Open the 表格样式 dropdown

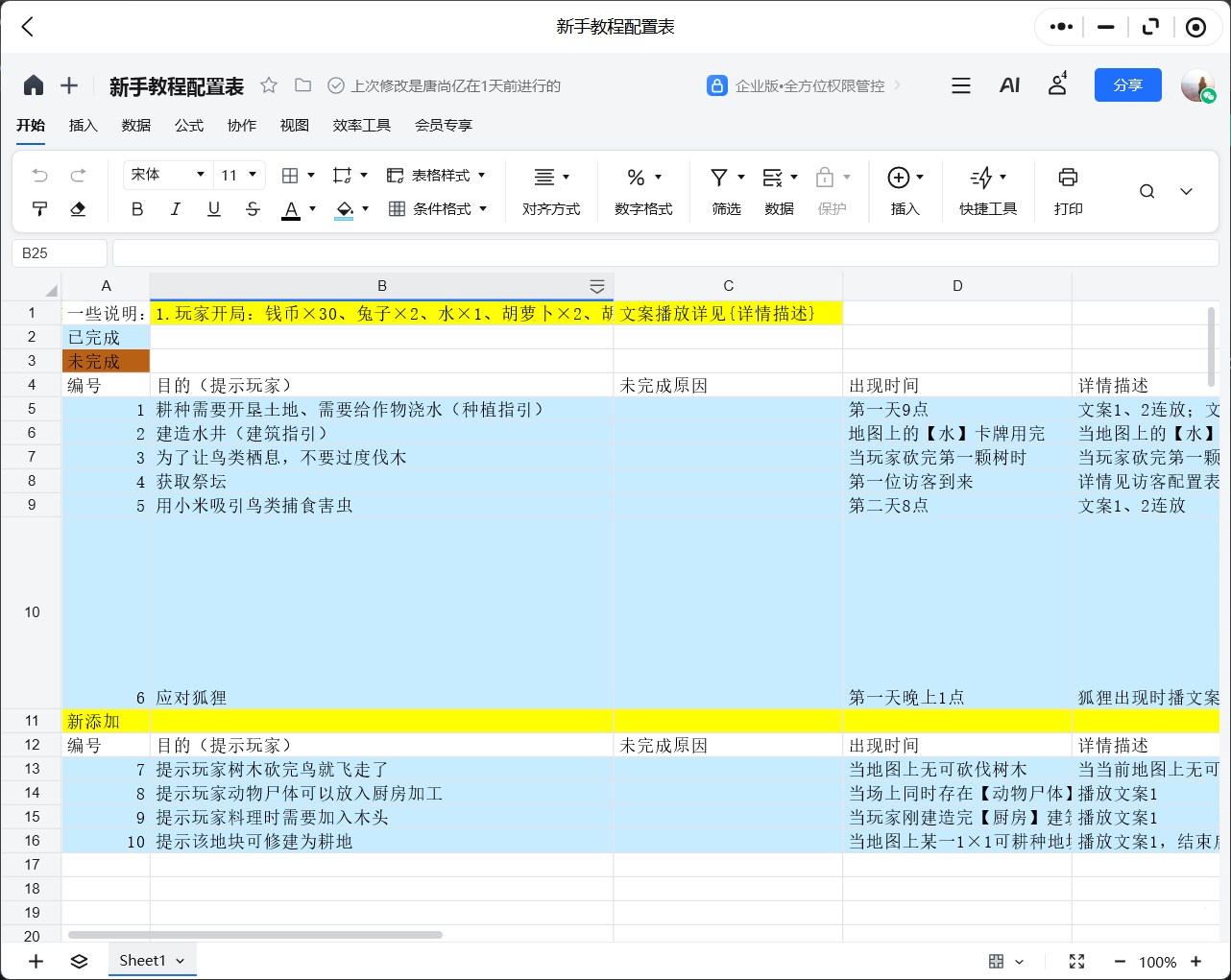point(437,176)
